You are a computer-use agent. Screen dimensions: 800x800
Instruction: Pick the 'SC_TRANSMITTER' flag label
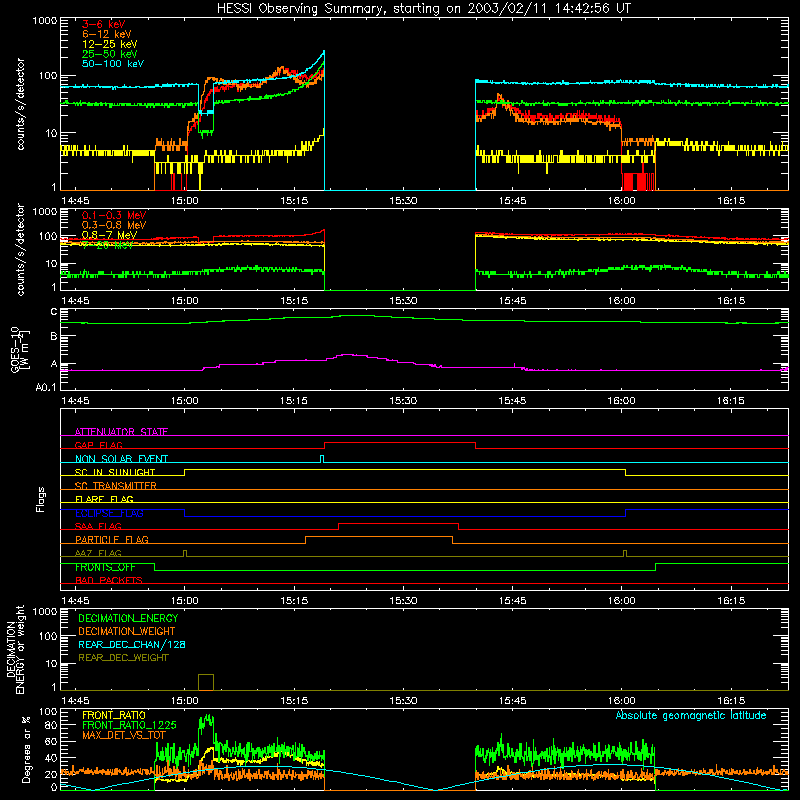tap(115, 486)
